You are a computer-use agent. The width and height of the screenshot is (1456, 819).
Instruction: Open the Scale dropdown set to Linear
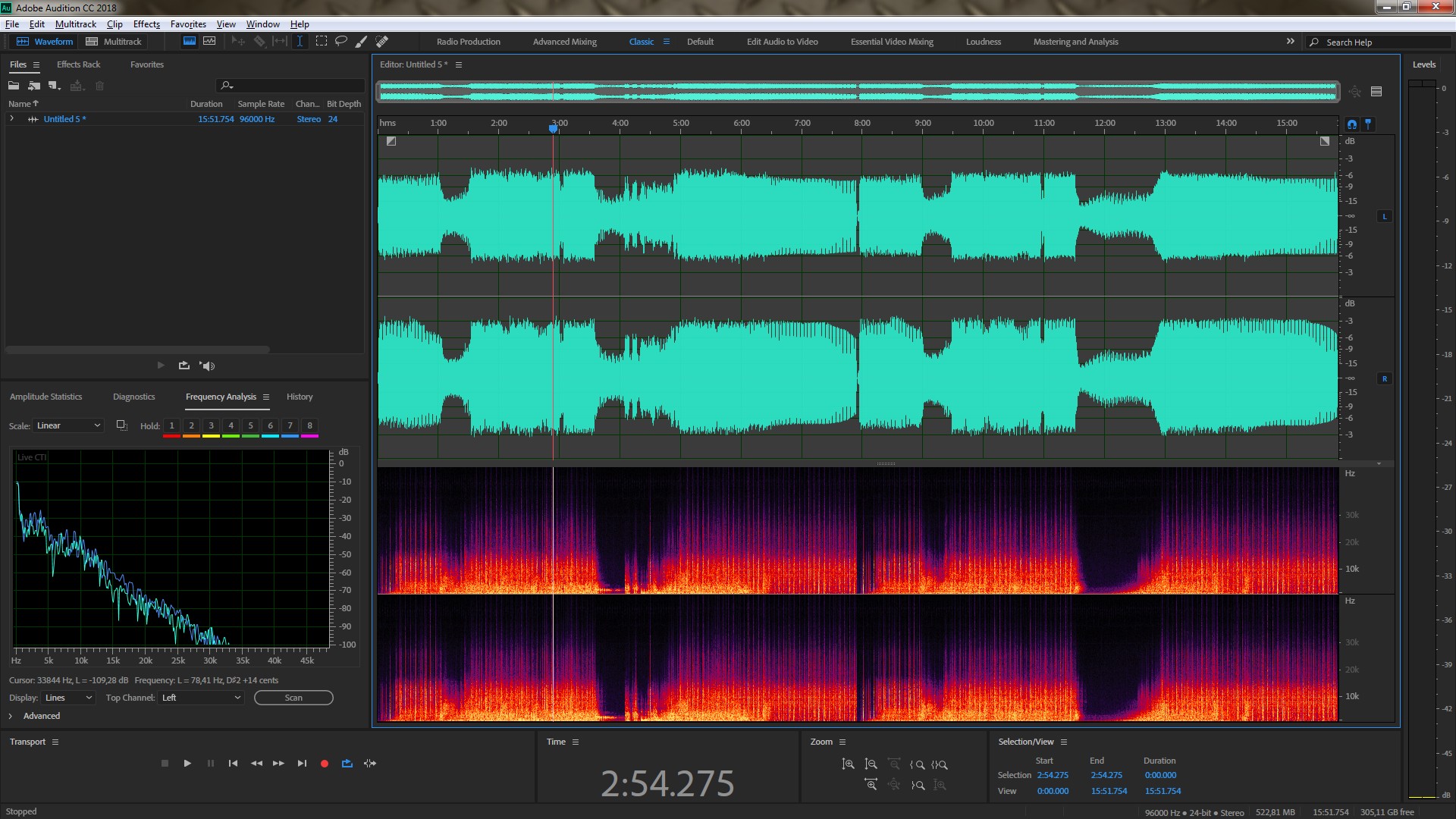(x=68, y=425)
